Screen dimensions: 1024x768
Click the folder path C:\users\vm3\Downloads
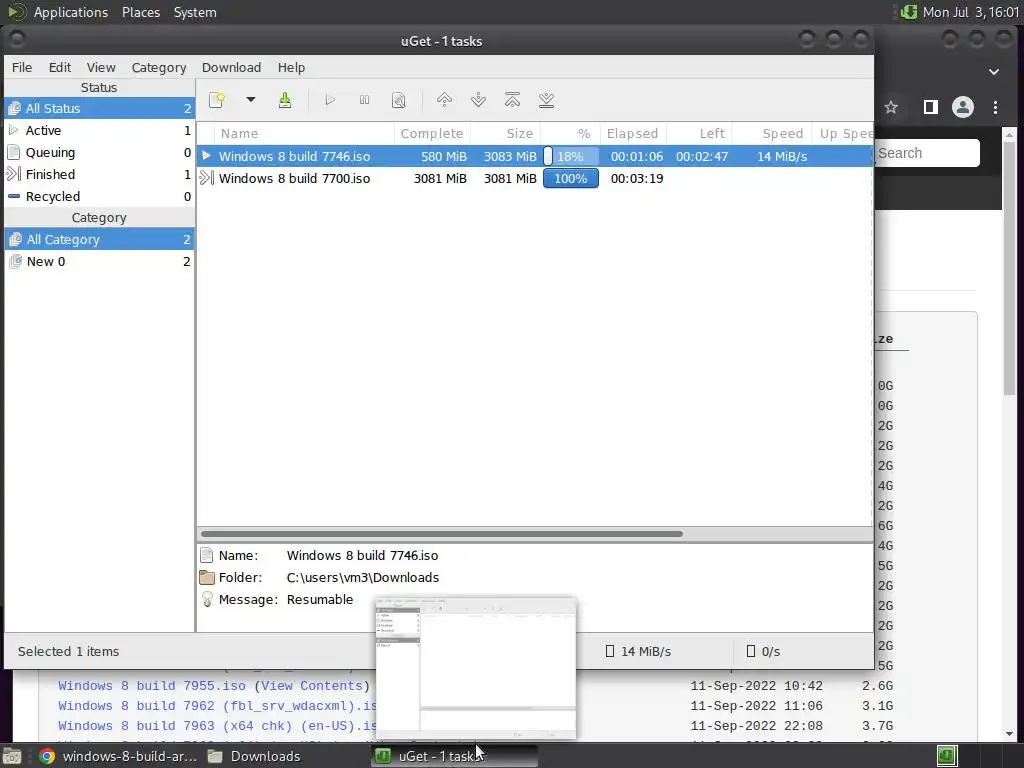(362, 577)
